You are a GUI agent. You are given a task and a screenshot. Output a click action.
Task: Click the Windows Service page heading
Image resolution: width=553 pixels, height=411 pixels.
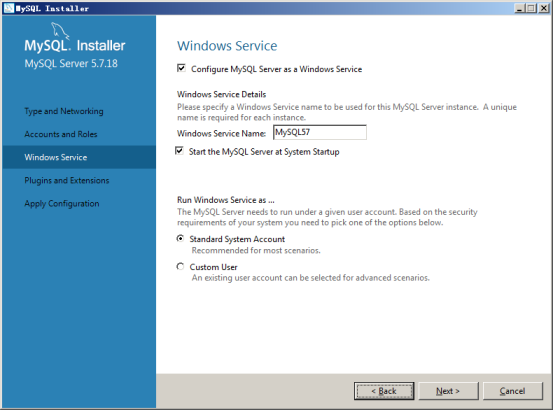point(227,46)
